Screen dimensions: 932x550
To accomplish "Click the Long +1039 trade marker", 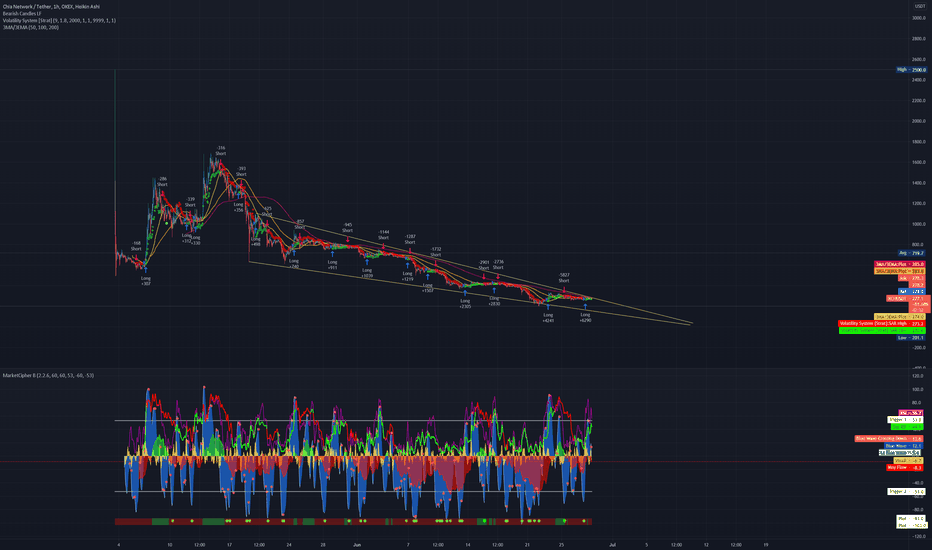I will [367, 273].
